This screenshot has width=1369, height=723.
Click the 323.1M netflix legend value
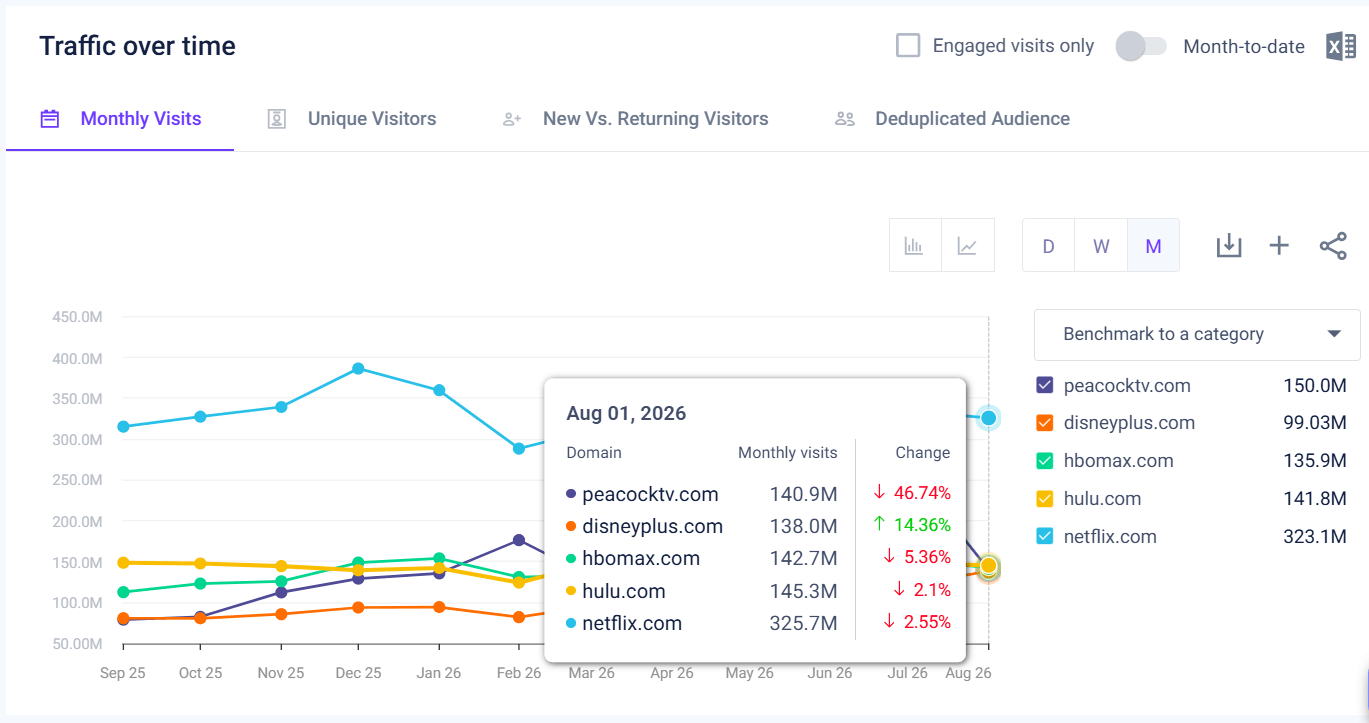(x=1314, y=536)
